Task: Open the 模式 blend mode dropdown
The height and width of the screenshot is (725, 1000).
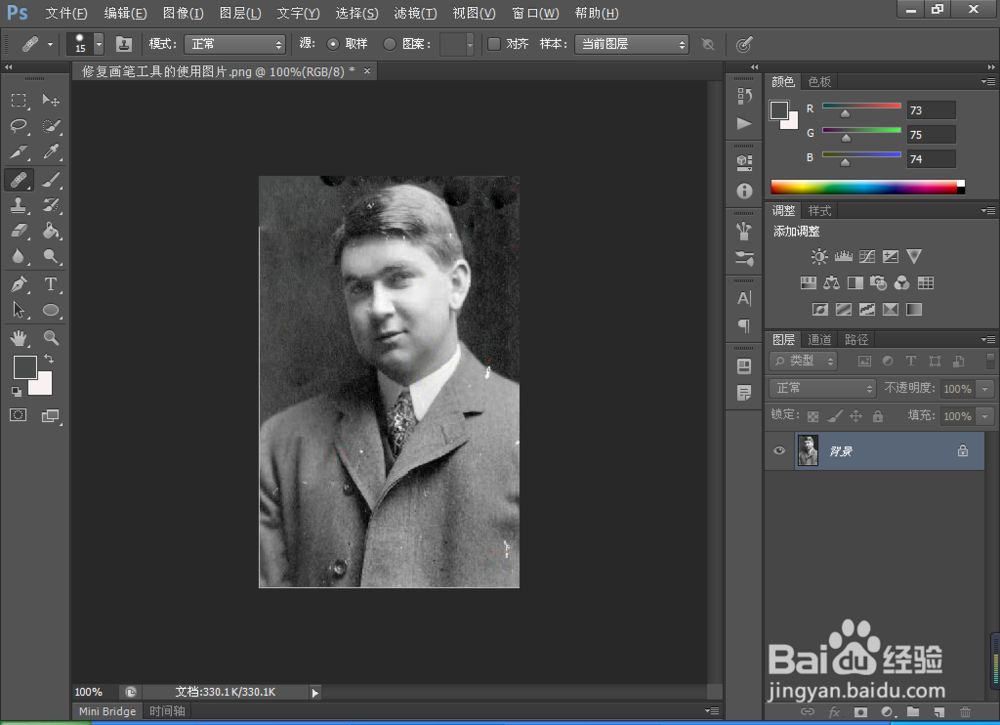Action: coord(235,44)
